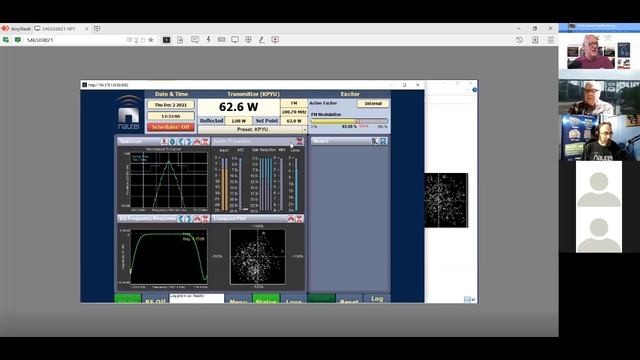Click the blue info icon in Spectrum panel
The width and height of the screenshot is (640, 360).
172,142
